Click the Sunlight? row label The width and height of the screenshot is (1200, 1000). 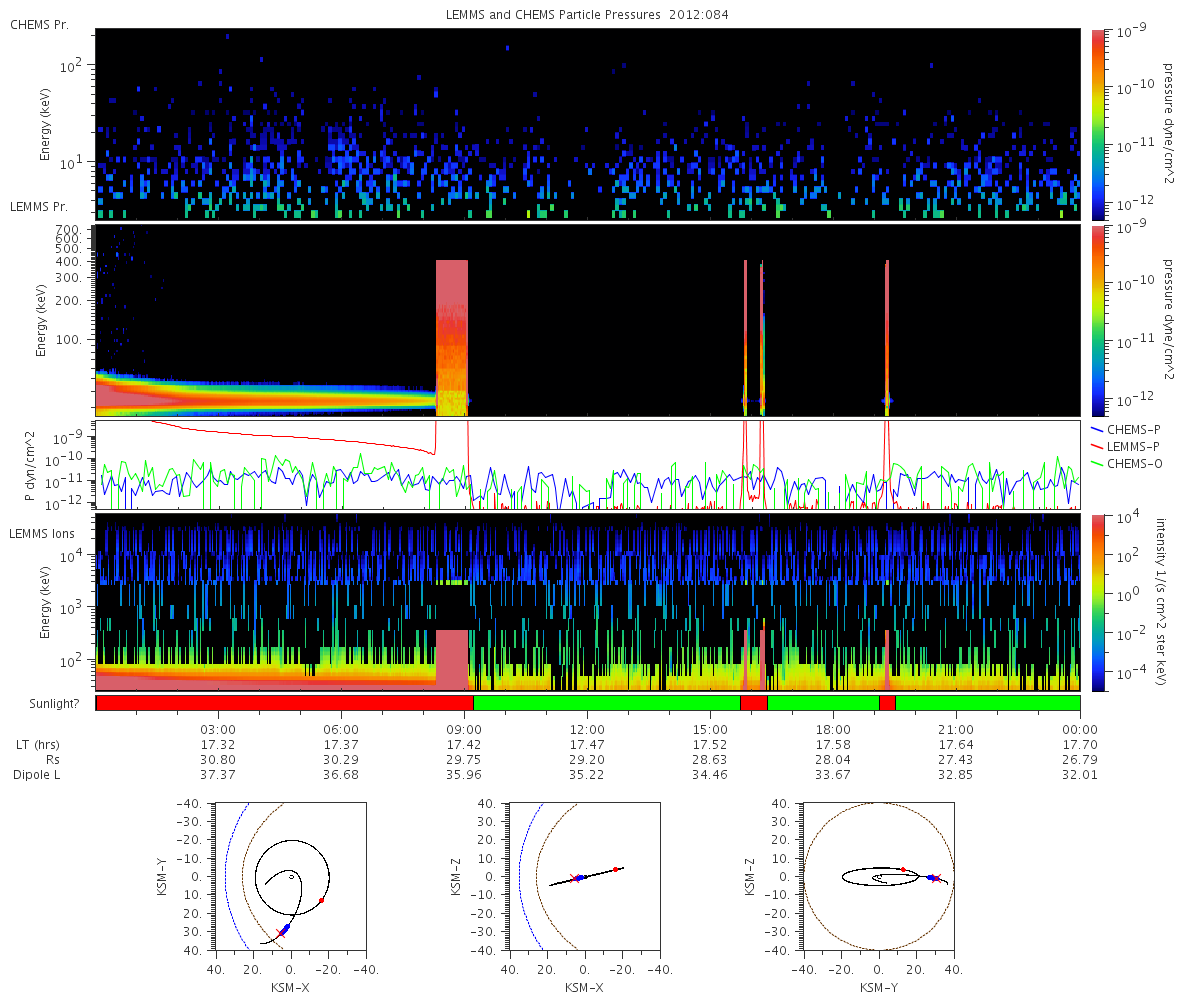[x=50, y=704]
